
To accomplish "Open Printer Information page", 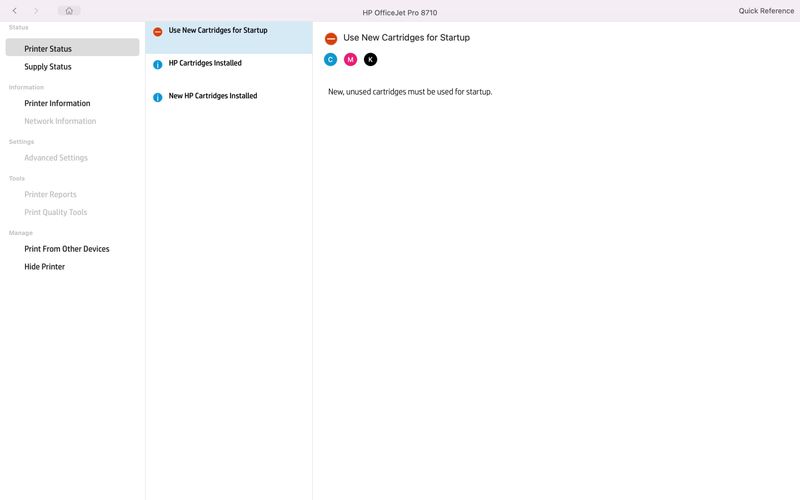I will (57, 103).
